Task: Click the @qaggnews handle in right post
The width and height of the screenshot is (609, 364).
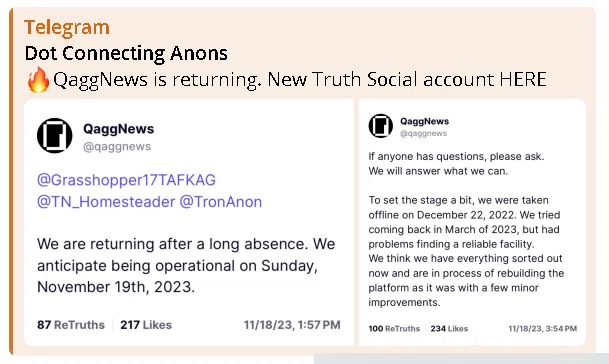Action: 423,133
